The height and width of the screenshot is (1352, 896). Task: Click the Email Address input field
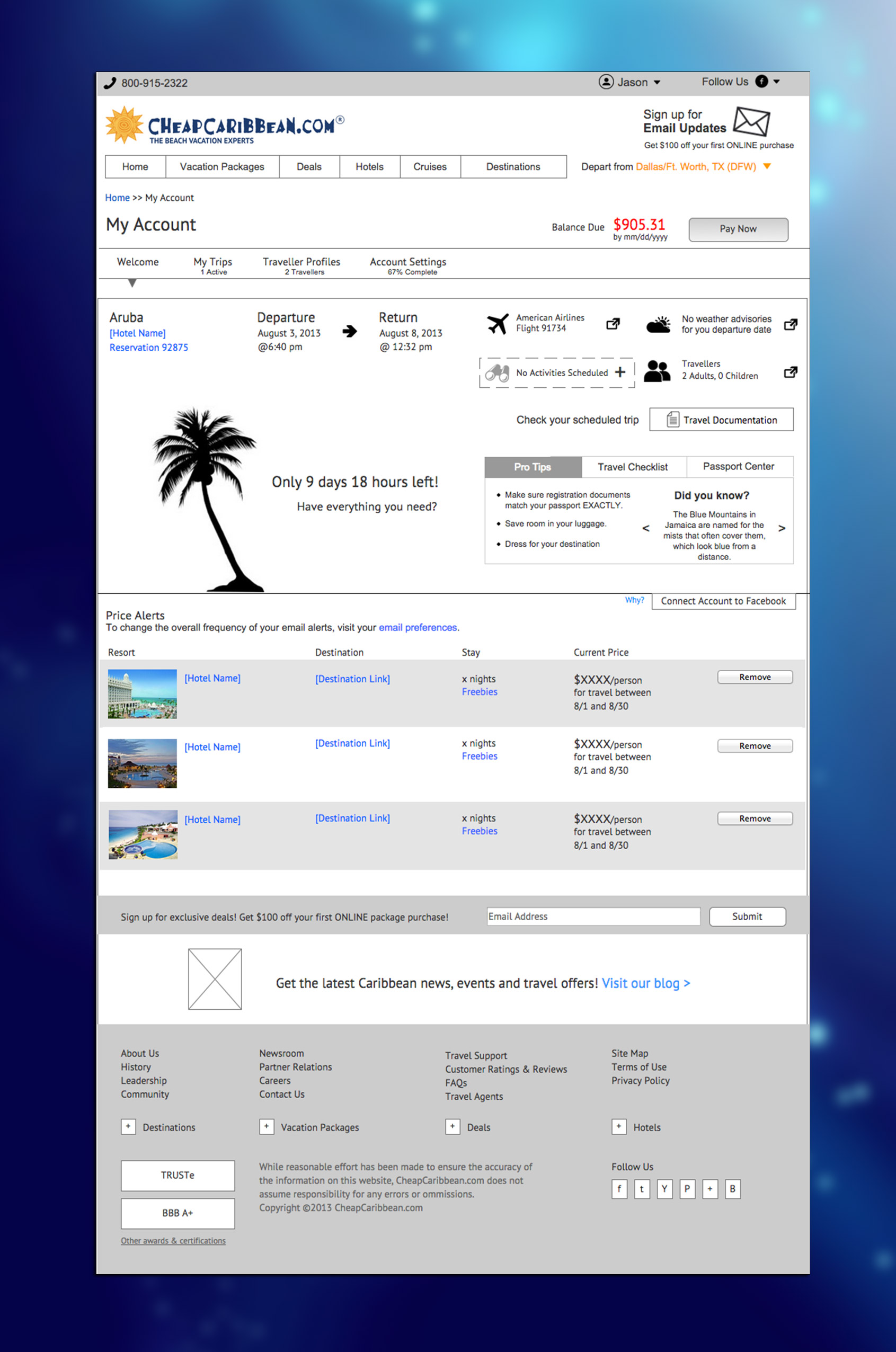pos(593,917)
